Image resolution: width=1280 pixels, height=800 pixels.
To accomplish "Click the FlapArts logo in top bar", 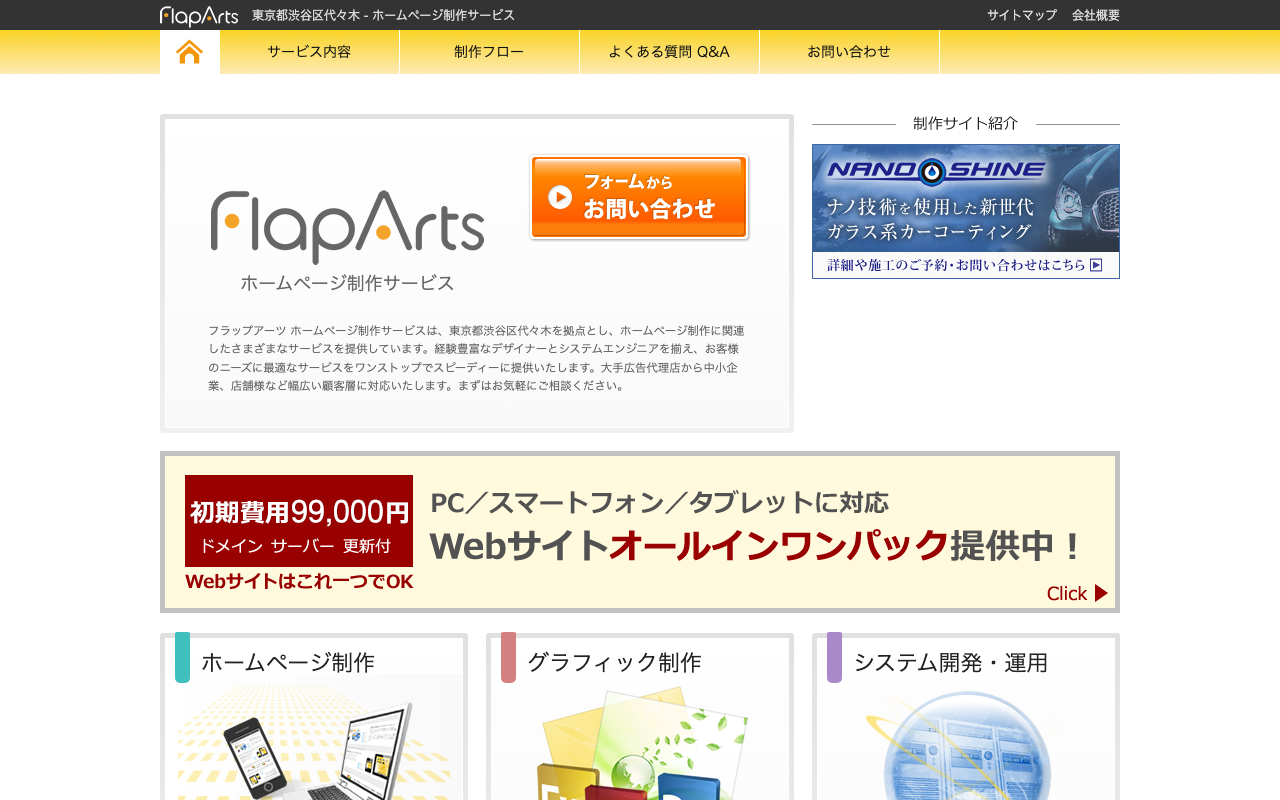I will click(x=199, y=15).
